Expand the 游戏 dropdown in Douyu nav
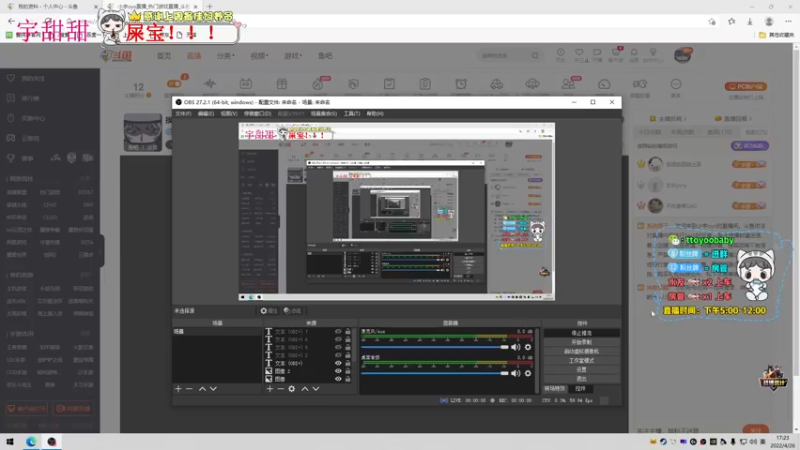Viewport: 800px width, 450px height. point(293,56)
